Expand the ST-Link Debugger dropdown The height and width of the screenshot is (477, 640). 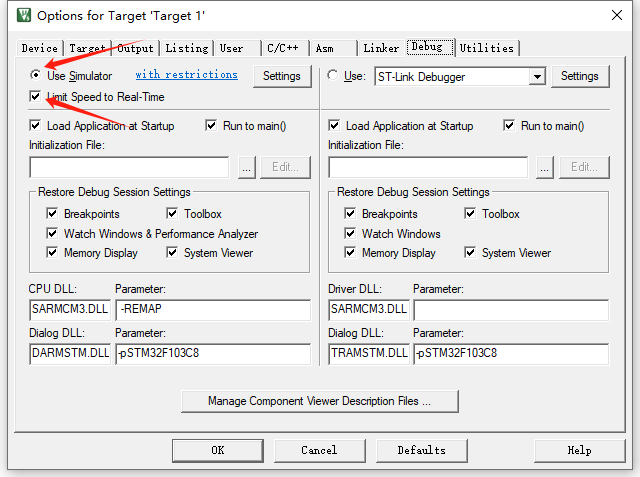coord(537,76)
